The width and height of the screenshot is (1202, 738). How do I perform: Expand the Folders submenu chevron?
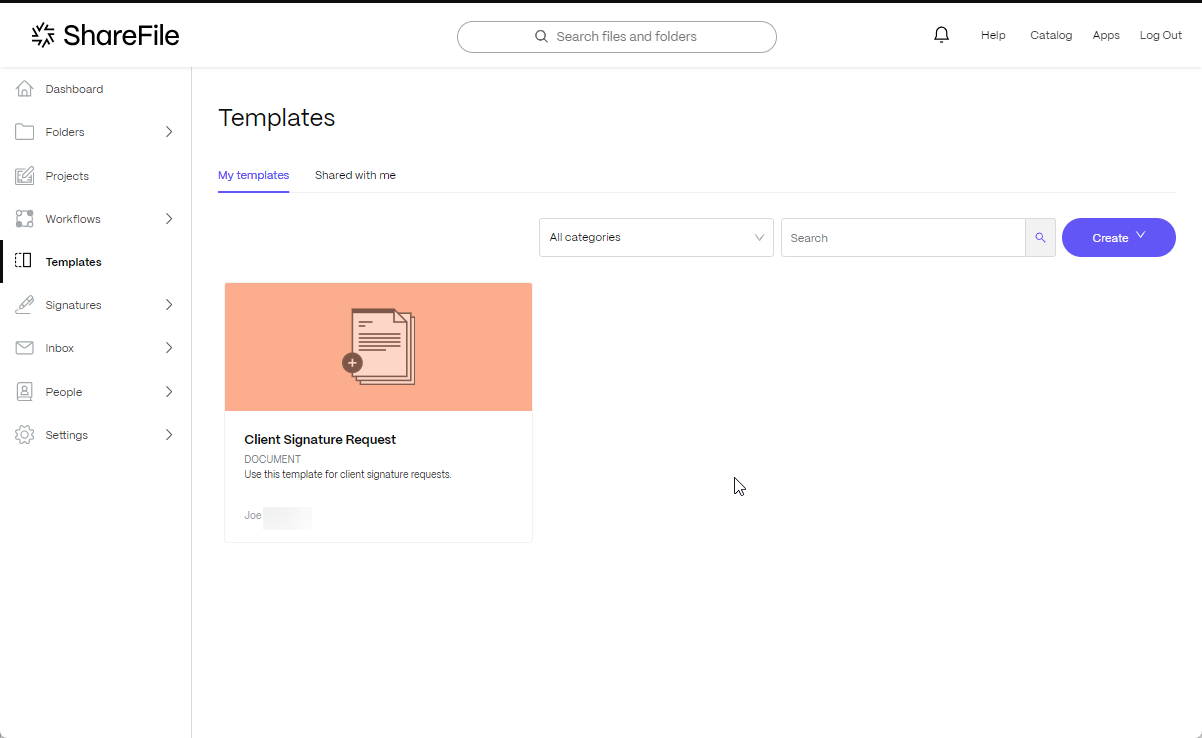pos(169,132)
